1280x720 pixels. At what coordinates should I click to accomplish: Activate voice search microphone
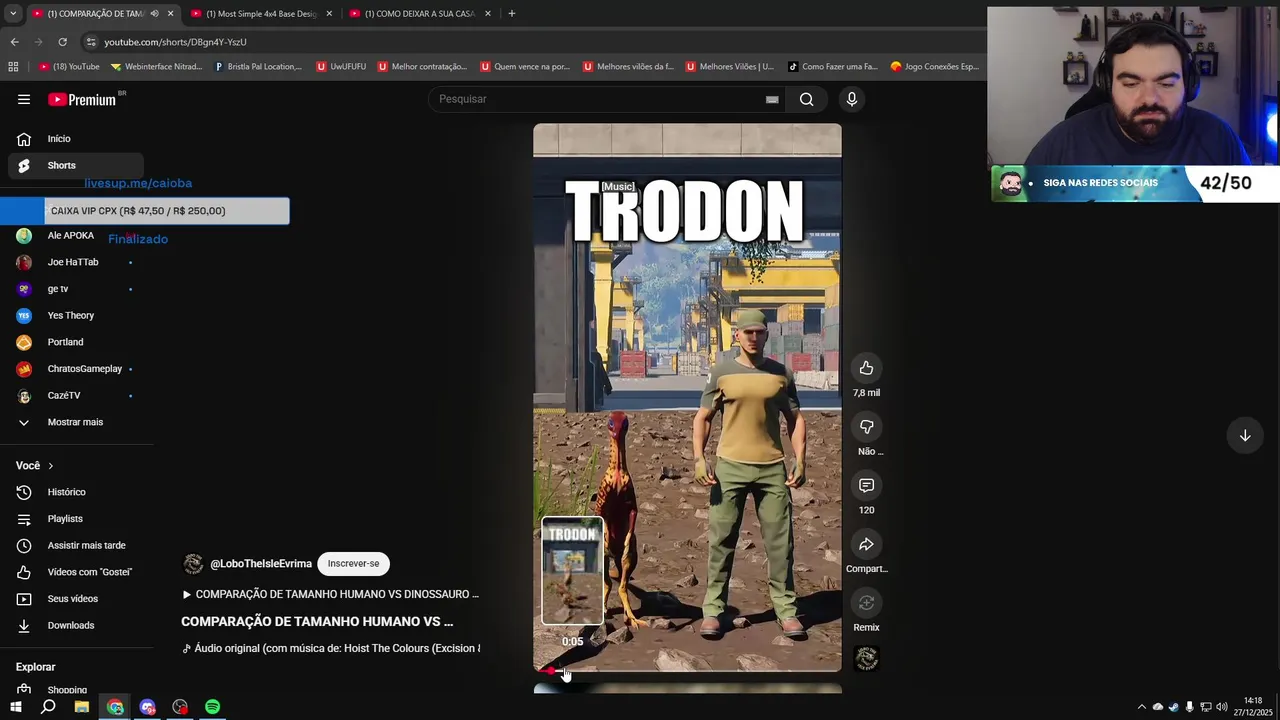tap(852, 99)
